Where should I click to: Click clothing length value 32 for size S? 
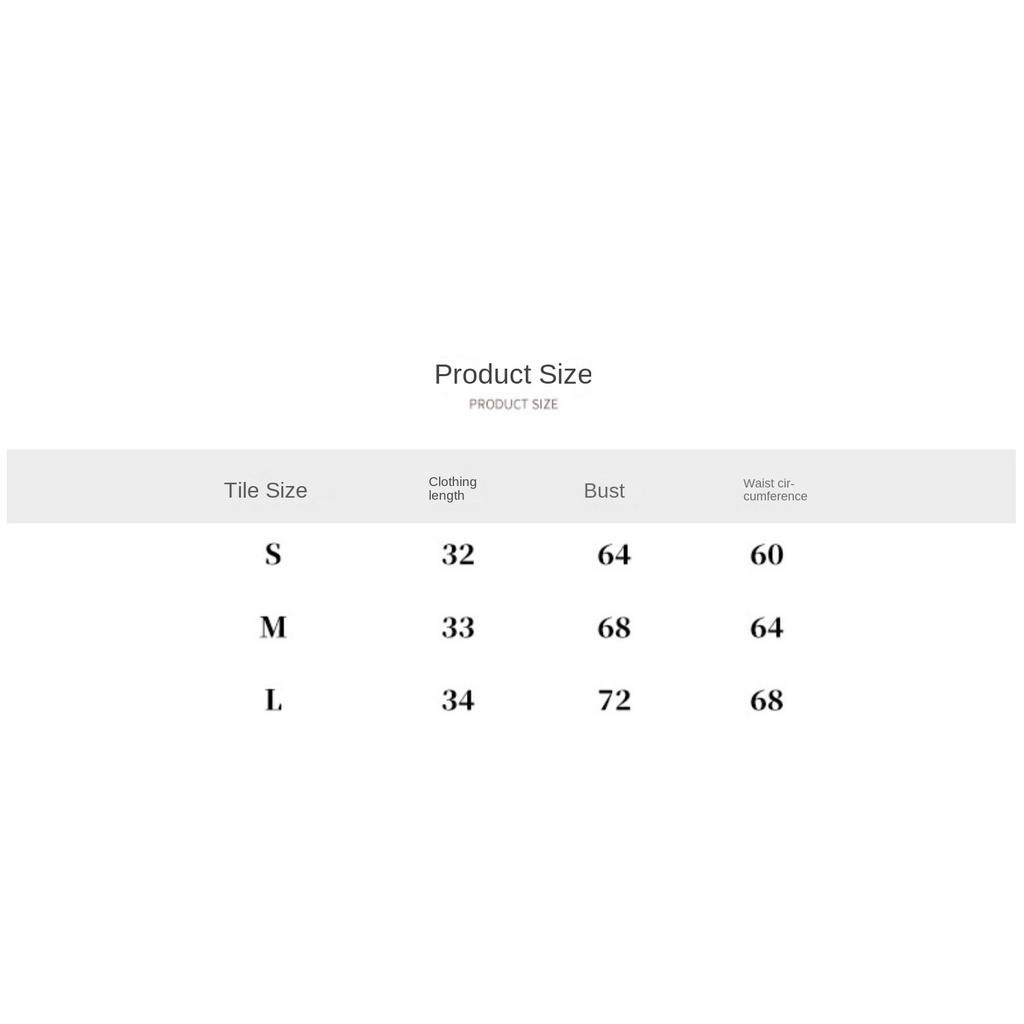[458, 554]
